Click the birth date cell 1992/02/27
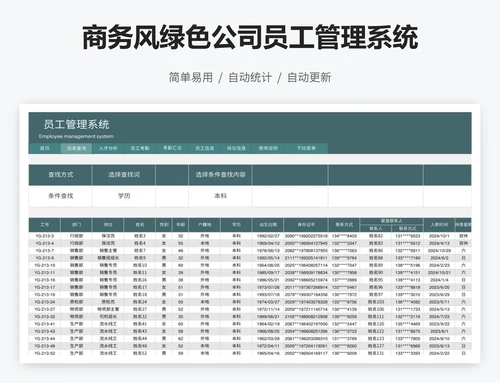Image resolution: width=500 pixels, height=383 pixels. (268, 236)
